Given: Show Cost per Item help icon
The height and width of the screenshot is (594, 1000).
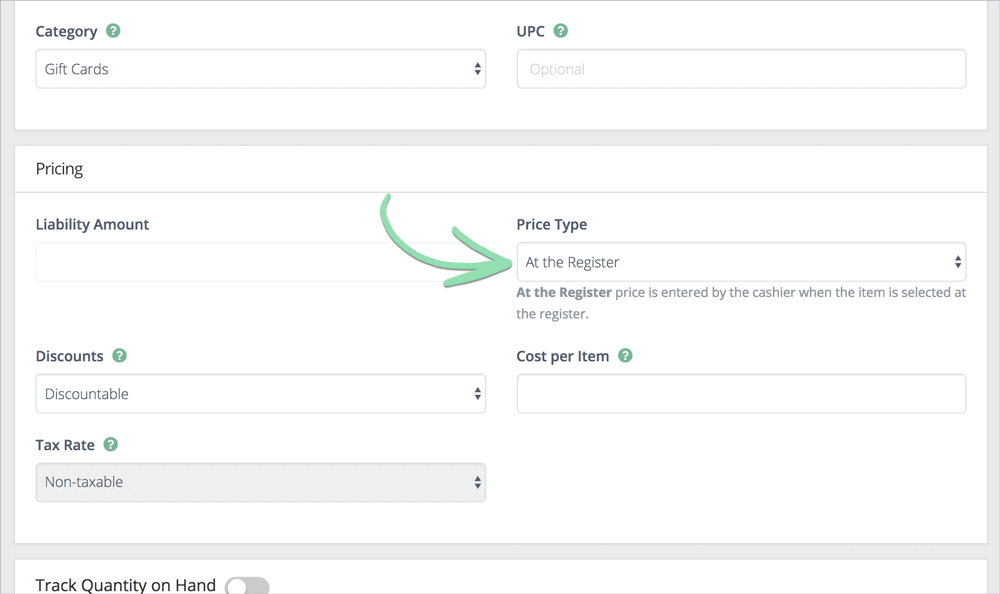Looking at the screenshot, I should 626,355.
